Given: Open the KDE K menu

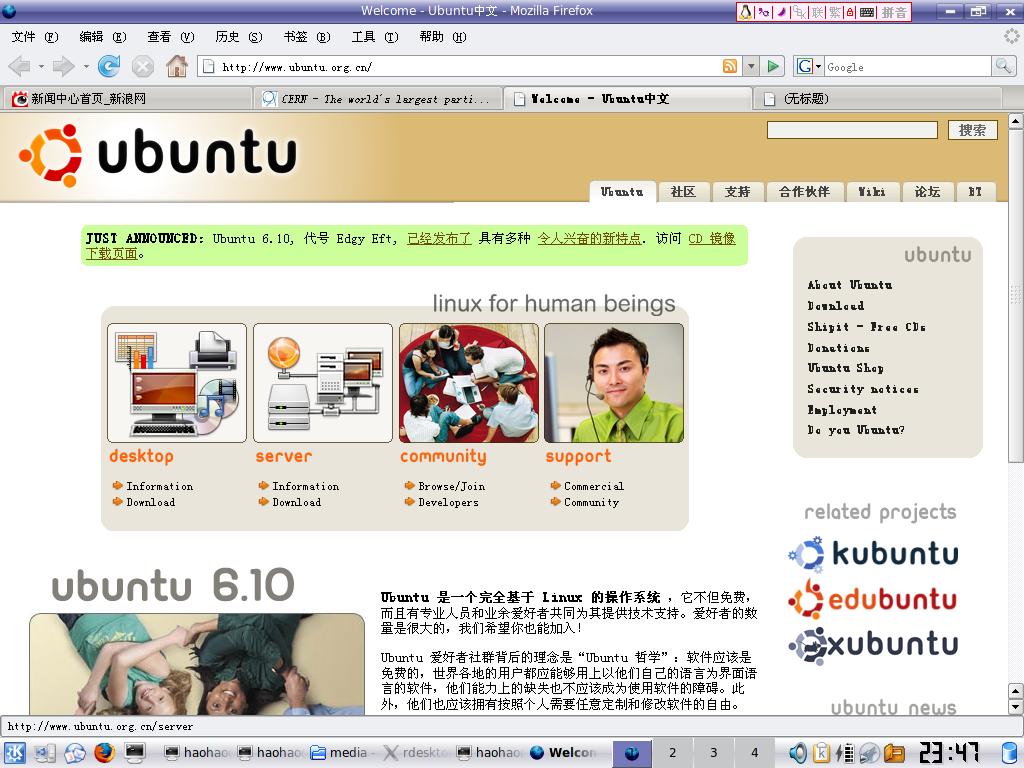Looking at the screenshot, I should pos(15,753).
